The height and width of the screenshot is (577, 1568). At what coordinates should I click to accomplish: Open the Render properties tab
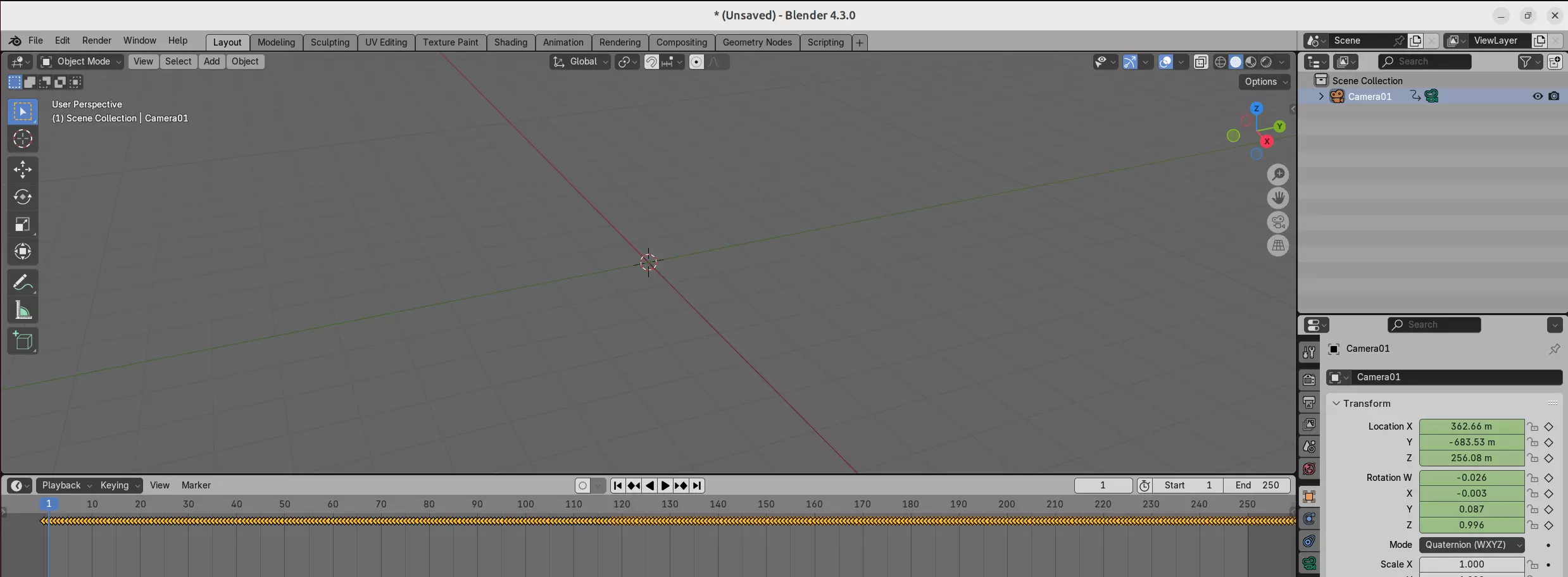pyautogui.click(x=1309, y=380)
